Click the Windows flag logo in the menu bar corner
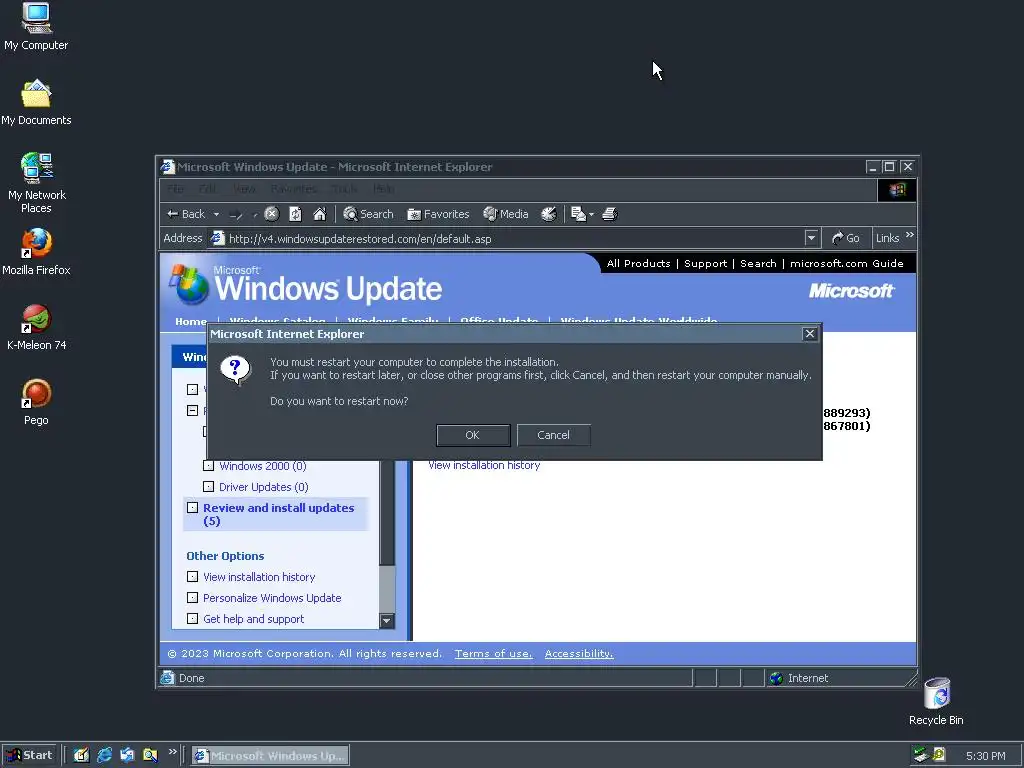This screenshot has height=768, width=1024. click(897, 189)
